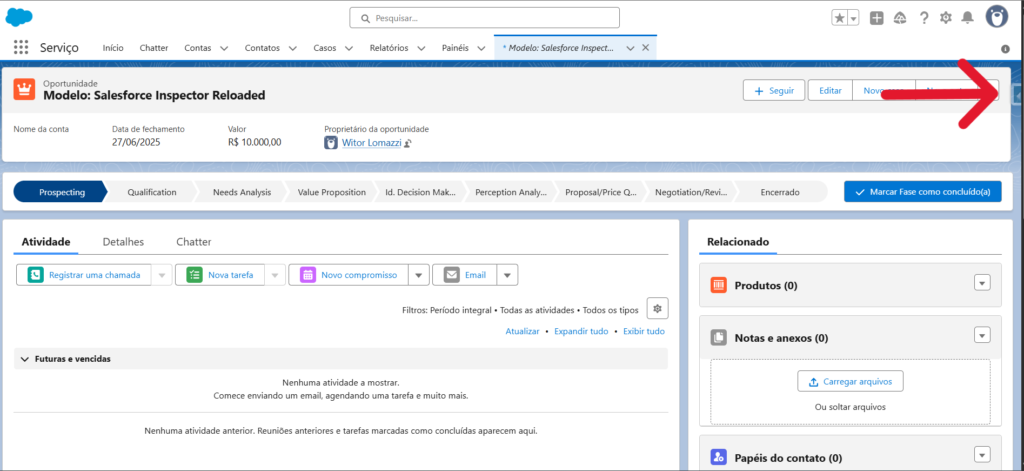1024x471 pixels.
Task: Open dropdown next to Novo compromisso
Action: tap(419, 275)
